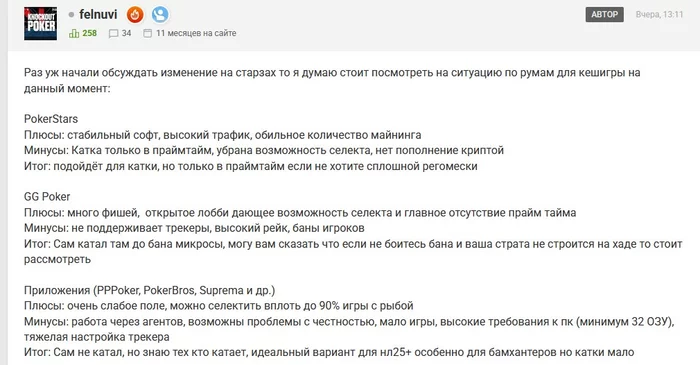The height and width of the screenshot is (365, 700).
Task: Open the Knockout Poker avatar image
Action: coord(40,24)
